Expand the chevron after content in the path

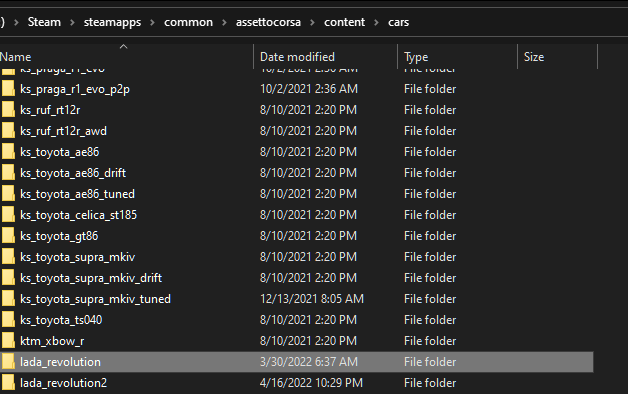click(376, 22)
